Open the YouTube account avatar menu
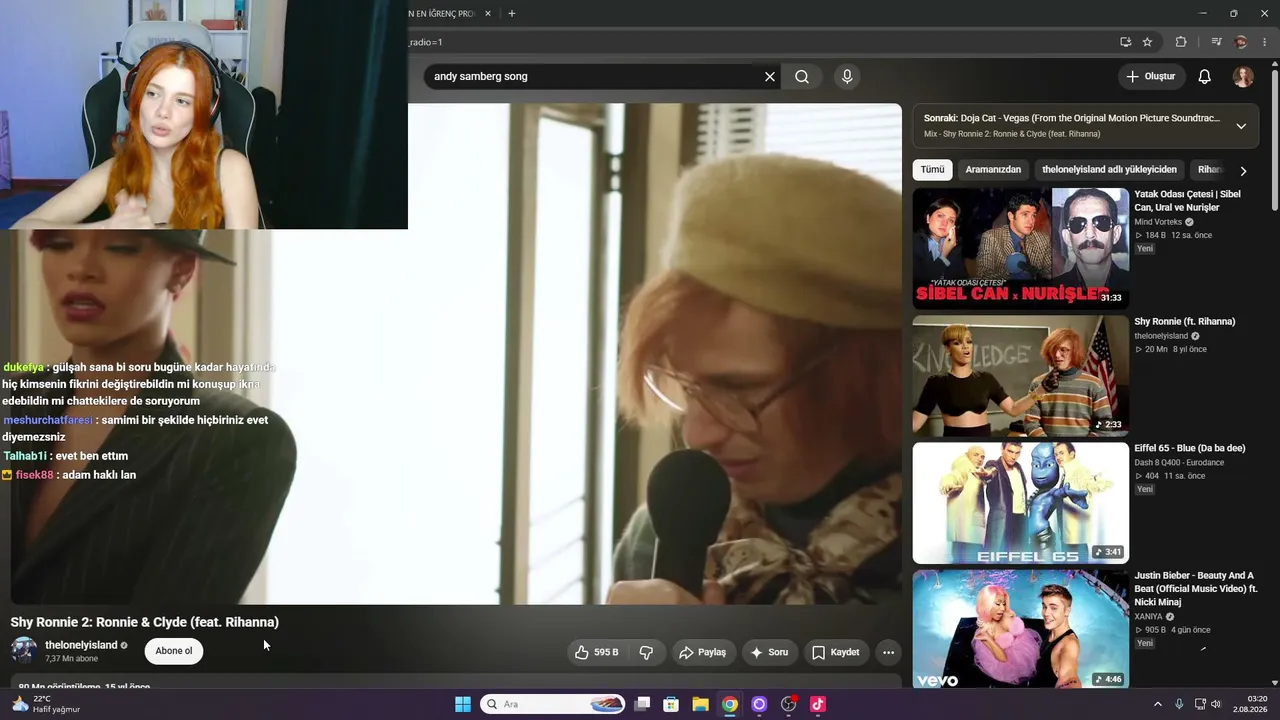Image resolution: width=1280 pixels, height=720 pixels. pyautogui.click(x=1243, y=77)
